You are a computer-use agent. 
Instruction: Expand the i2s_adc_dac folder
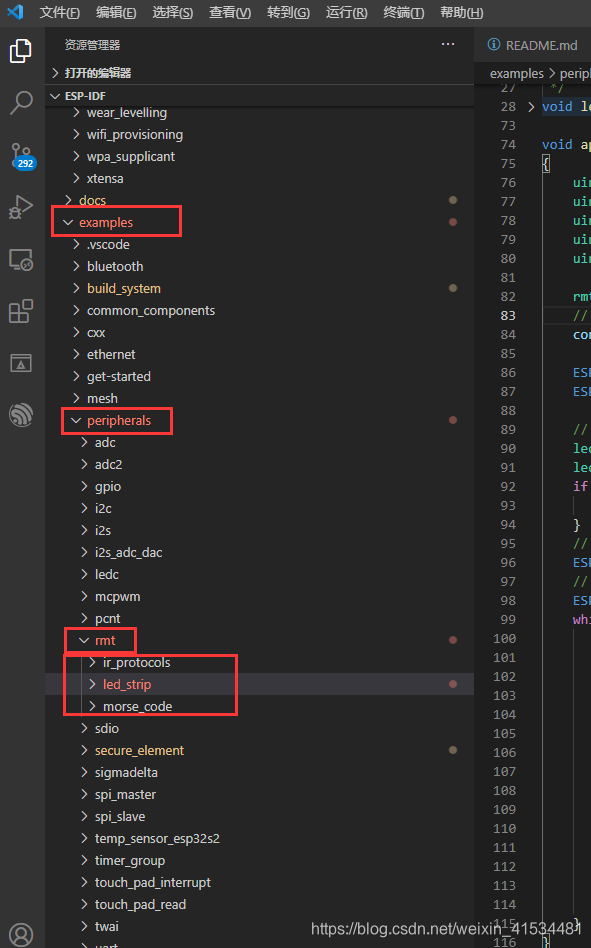(260, 552)
